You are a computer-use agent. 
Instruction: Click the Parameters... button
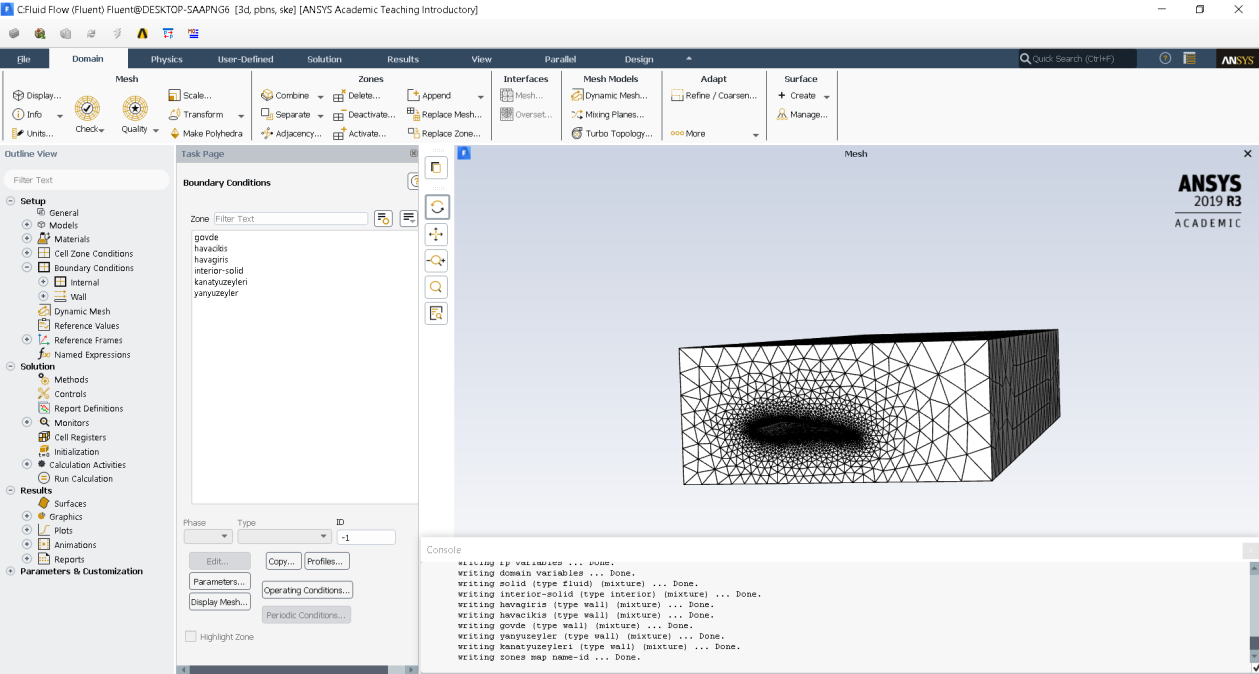coord(219,581)
